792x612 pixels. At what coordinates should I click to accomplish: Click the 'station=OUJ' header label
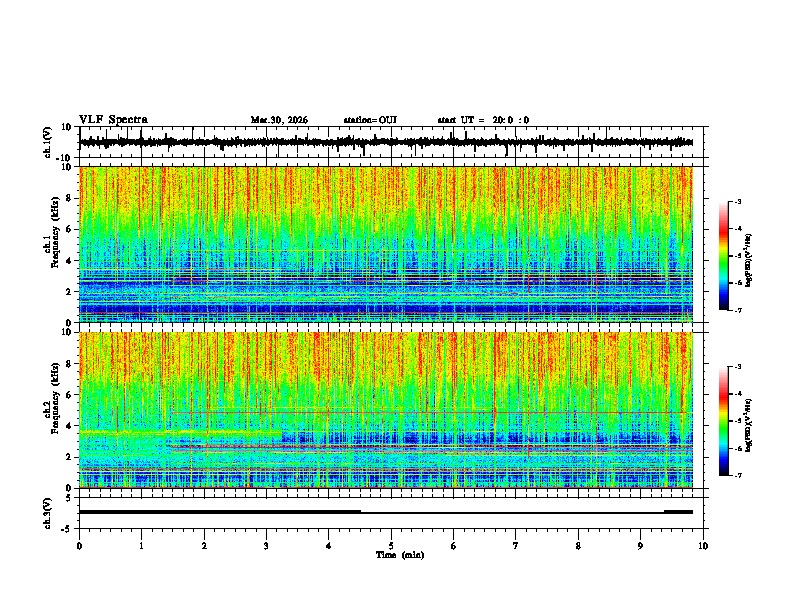tap(370, 120)
